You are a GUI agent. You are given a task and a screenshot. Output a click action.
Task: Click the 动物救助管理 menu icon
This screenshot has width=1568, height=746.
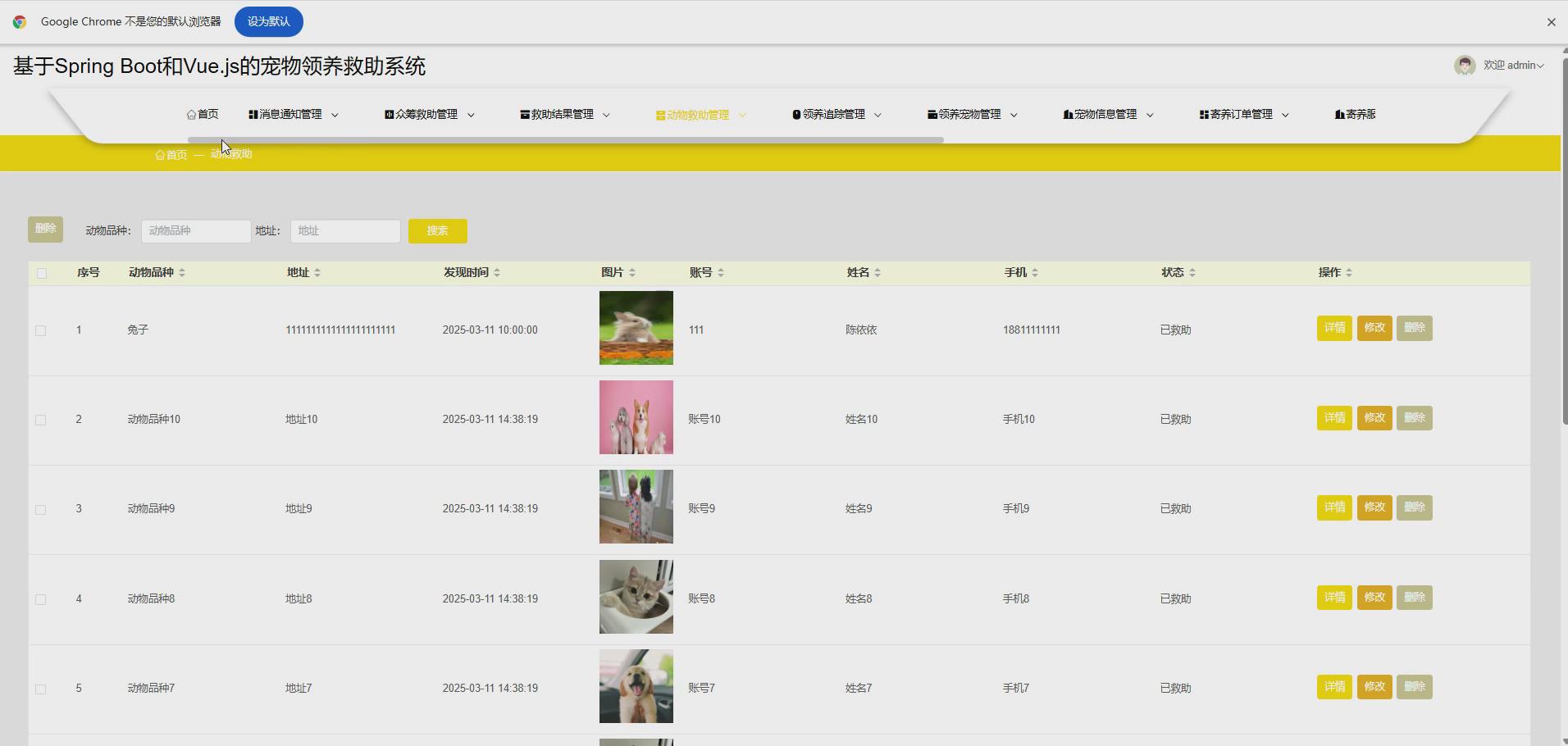click(661, 116)
